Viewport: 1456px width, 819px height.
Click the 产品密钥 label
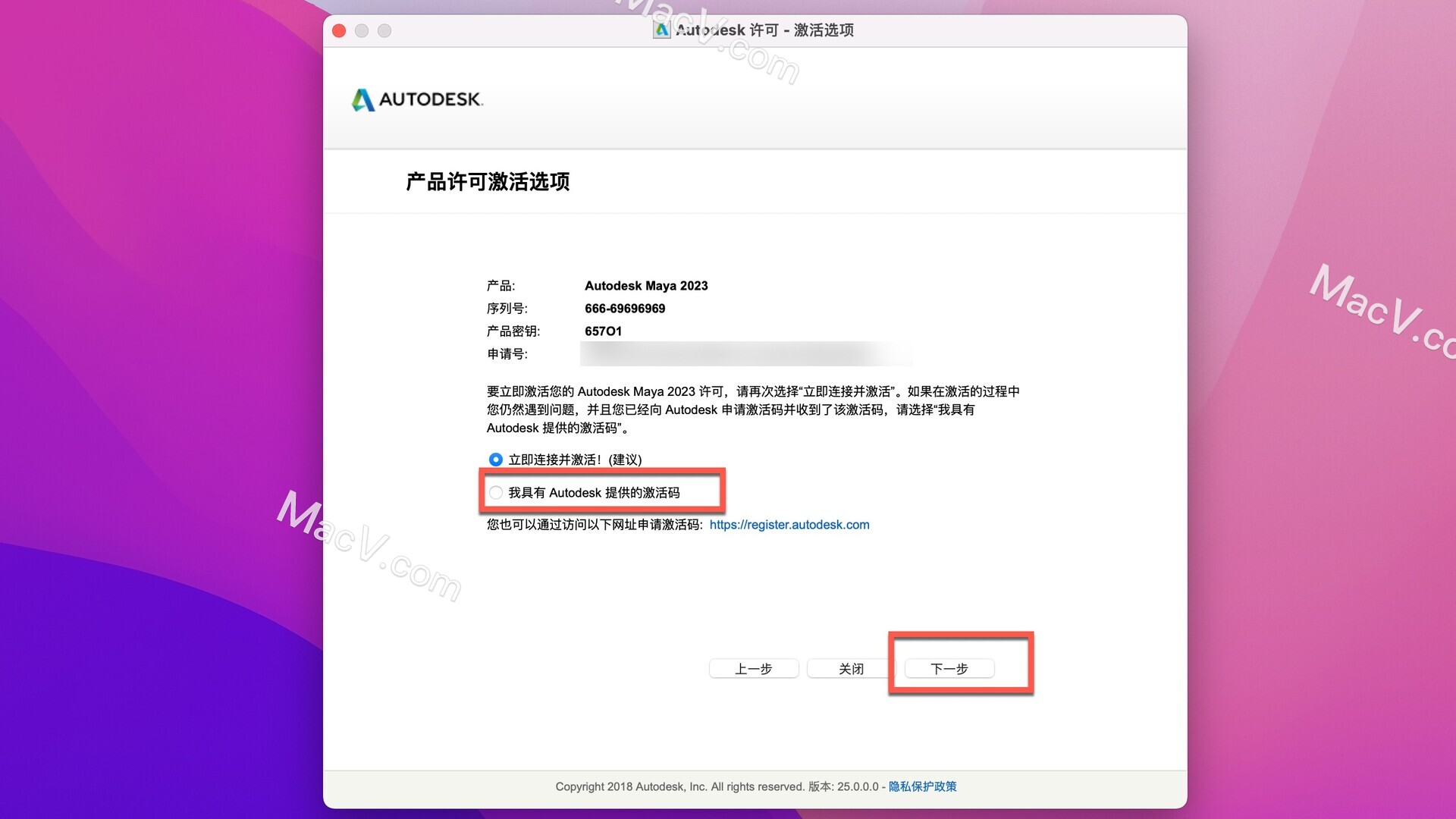click(x=513, y=331)
